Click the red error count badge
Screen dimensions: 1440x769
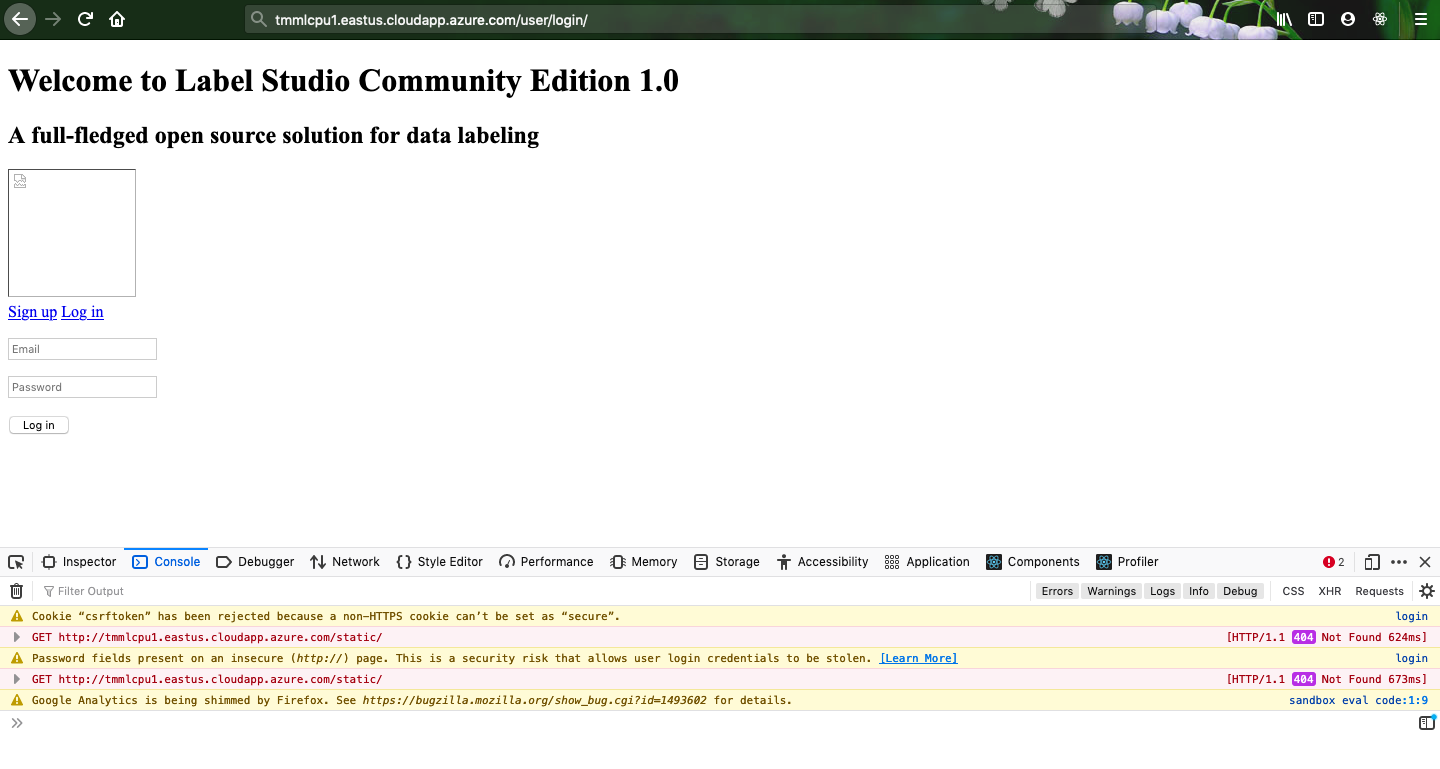pos(1334,562)
